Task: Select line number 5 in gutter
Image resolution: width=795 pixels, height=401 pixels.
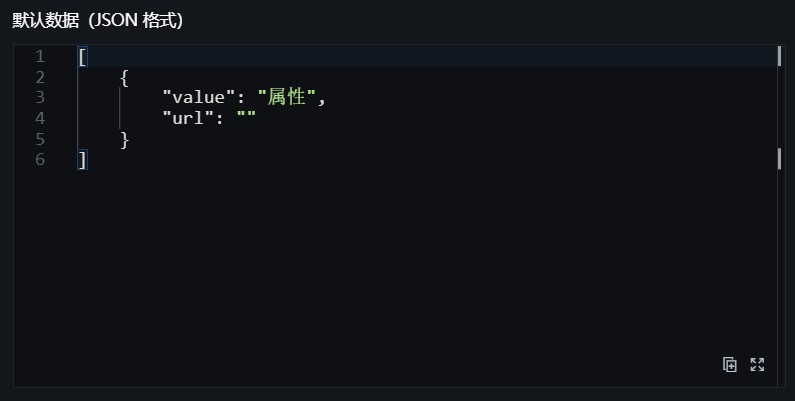Action: pyautogui.click(x=40, y=139)
